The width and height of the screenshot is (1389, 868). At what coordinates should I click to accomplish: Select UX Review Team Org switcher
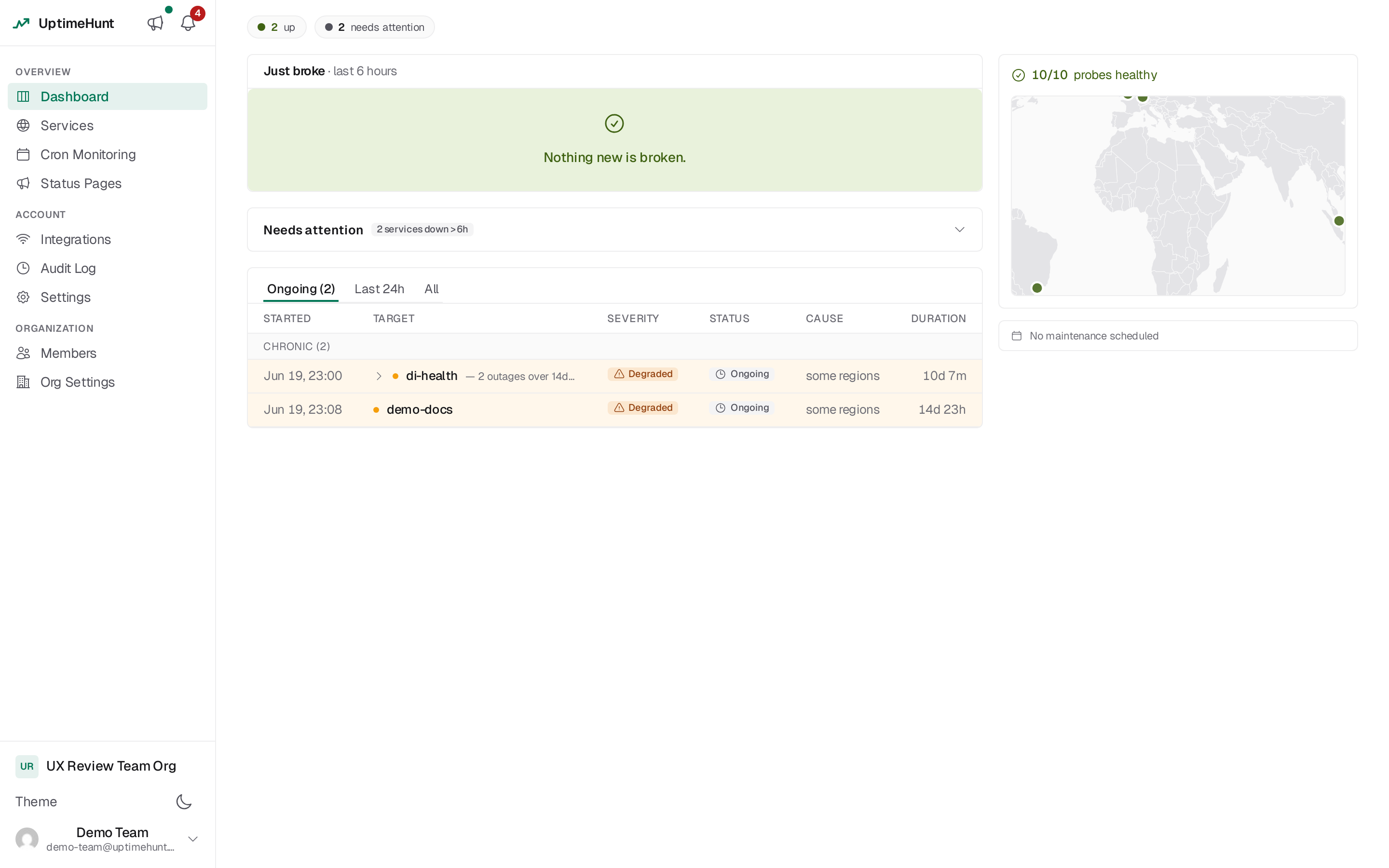pyautogui.click(x=108, y=766)
